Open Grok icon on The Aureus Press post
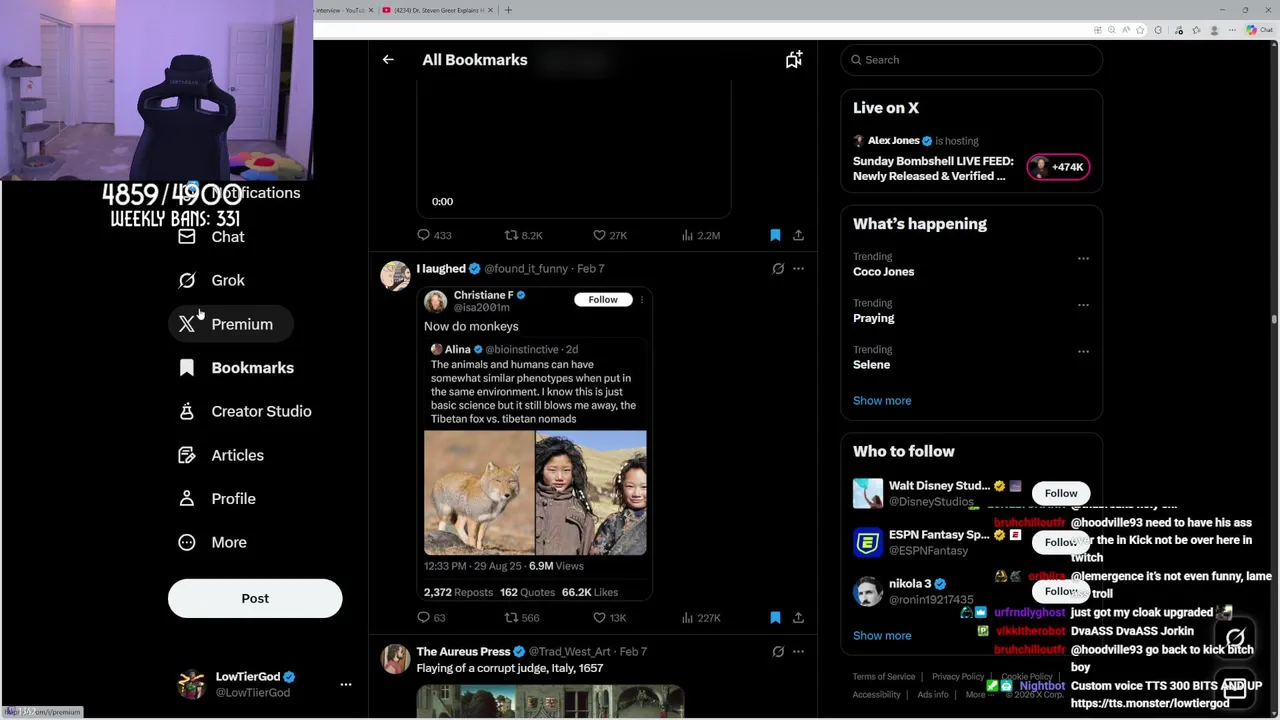The width and height of the screenshot is (1280, 720). pyautogui.click(x=778, y=652)
